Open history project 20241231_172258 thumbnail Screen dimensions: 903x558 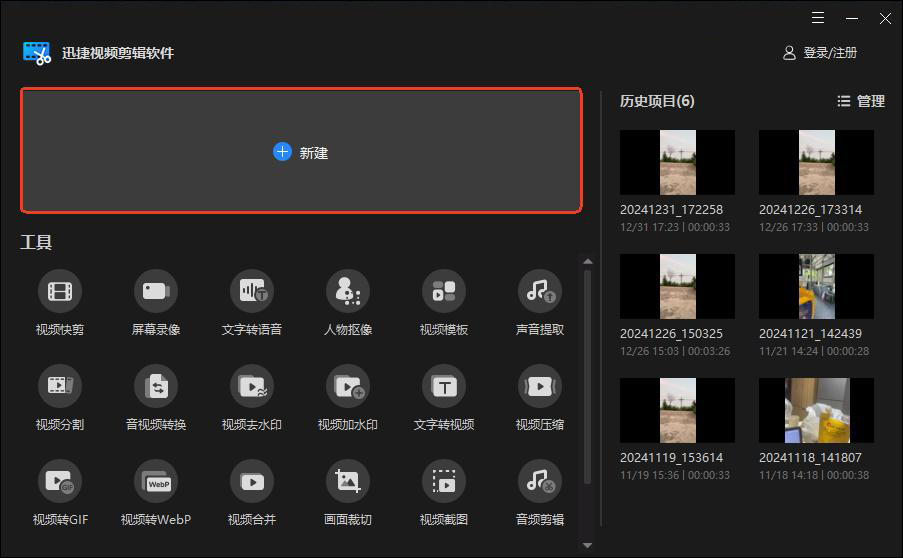[x=677, y=162]
